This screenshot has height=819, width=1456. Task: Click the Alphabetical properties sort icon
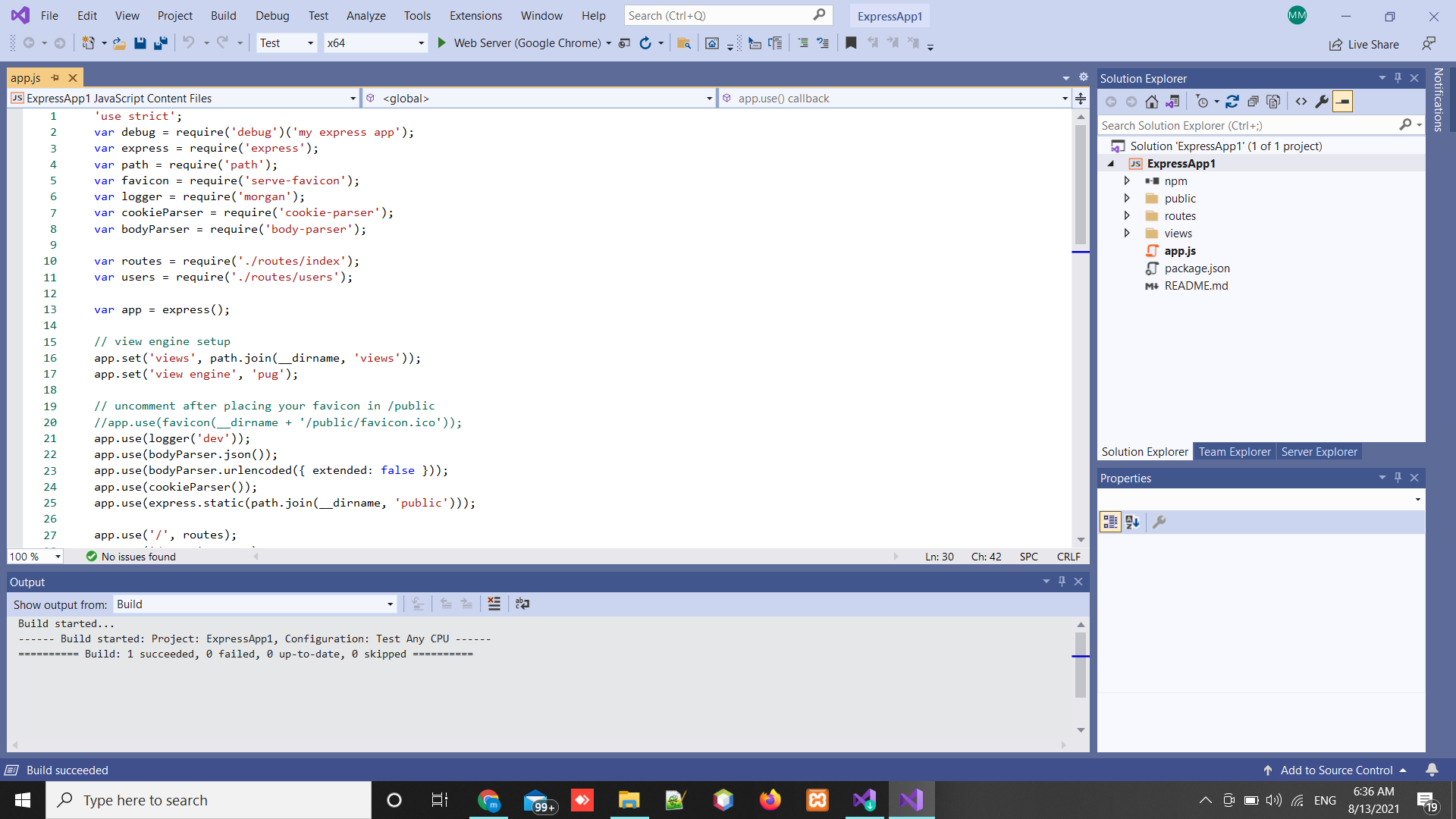click(1132, 521)
